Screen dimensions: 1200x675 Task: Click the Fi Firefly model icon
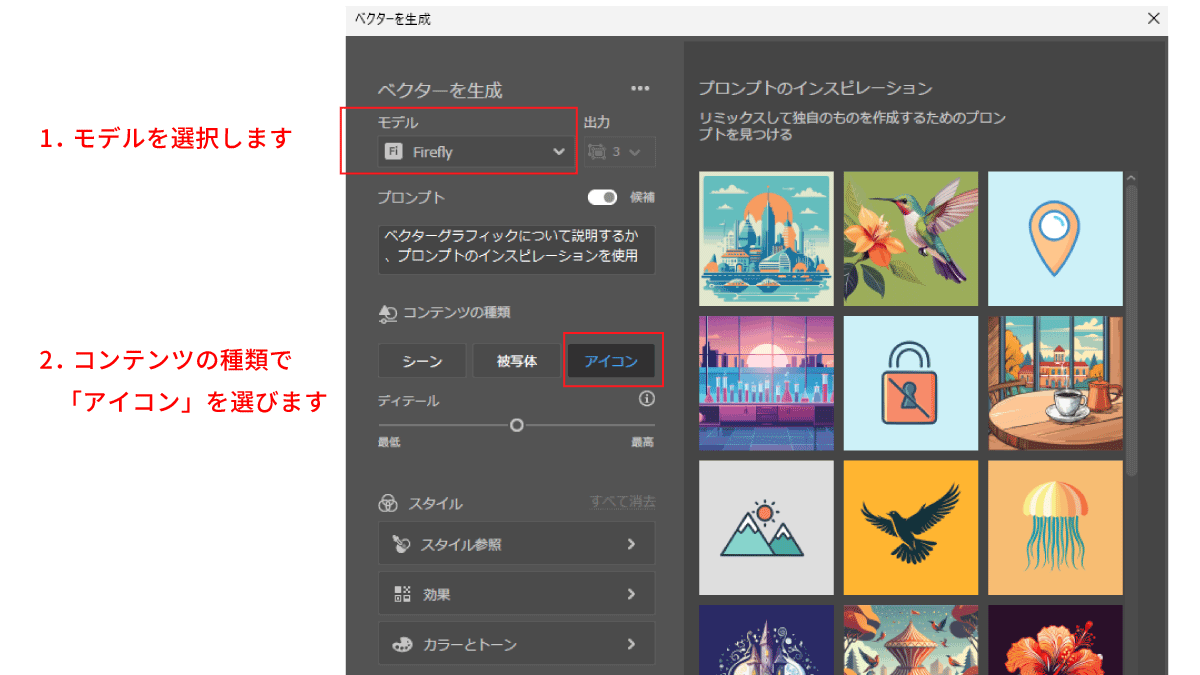(x=394, y=152)
